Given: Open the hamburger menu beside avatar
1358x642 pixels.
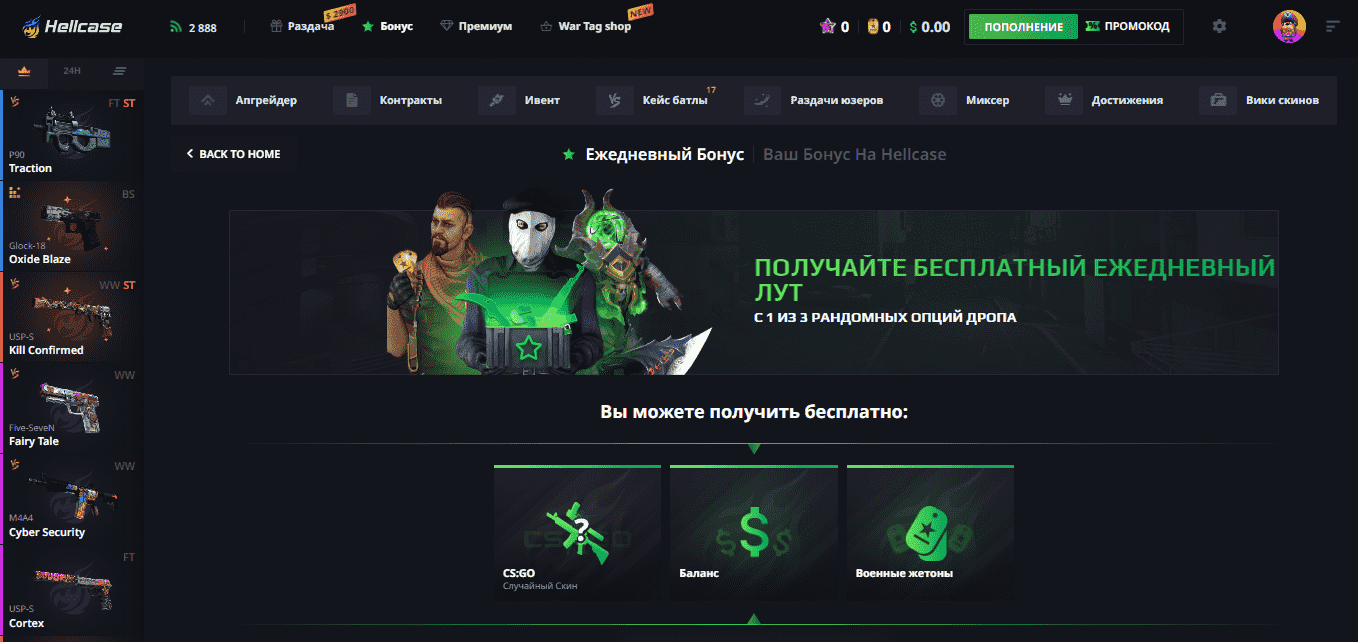Looking at the screenshot, I should (1332, 27).
